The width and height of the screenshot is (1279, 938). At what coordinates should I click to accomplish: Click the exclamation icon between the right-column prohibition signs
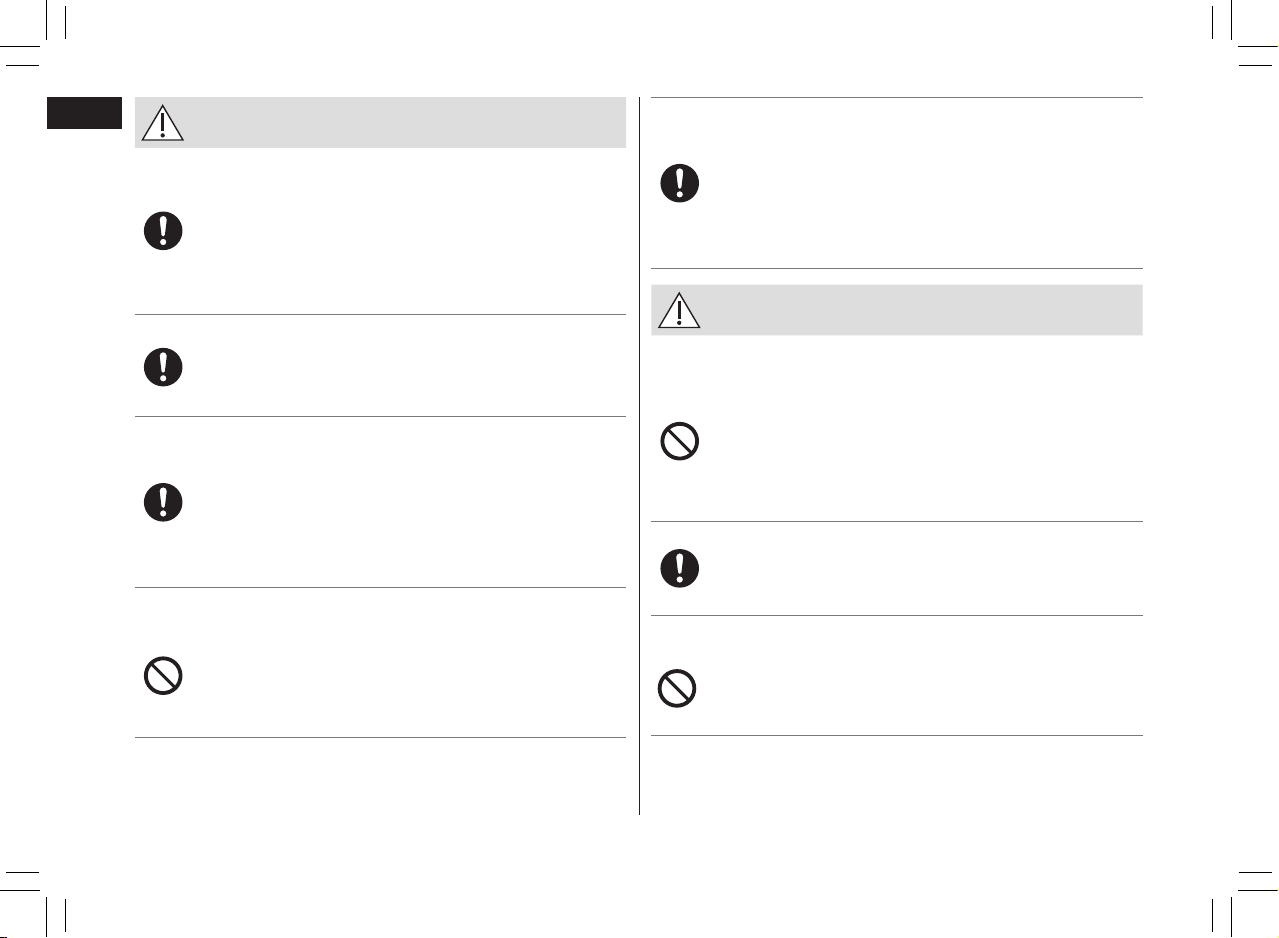pyautogui.click(x=679, y=568)
